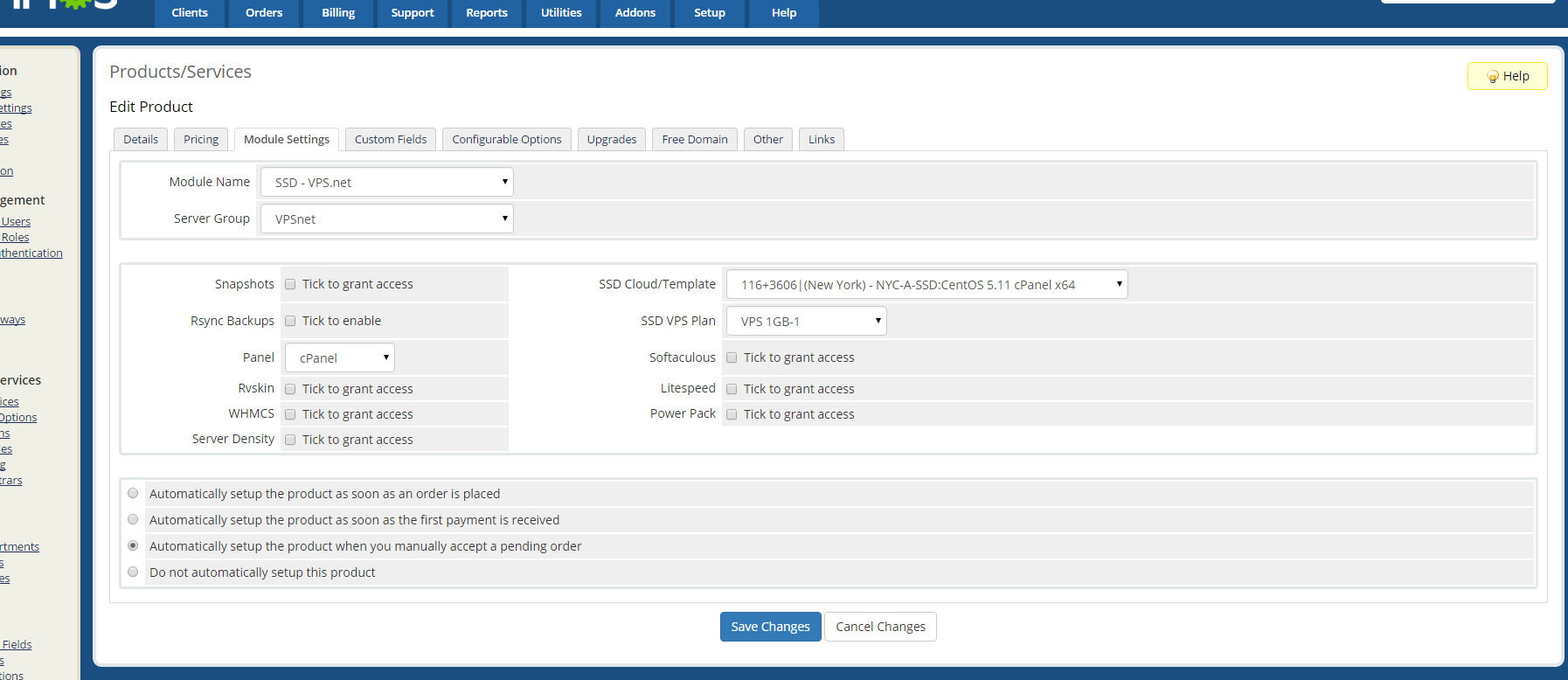The width and height of the screenshot is (1568, 680).
Task: Switch to the Pricing tab
Action: (x=201, y=139)
